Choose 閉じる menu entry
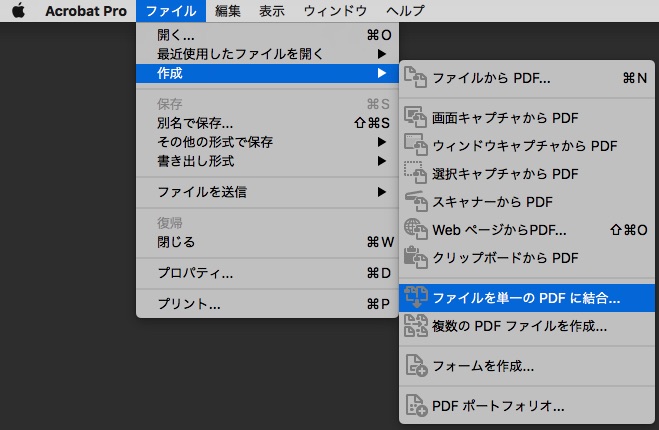Image resolution: width=659 pixels, height=430 pixels. point(267,242)
